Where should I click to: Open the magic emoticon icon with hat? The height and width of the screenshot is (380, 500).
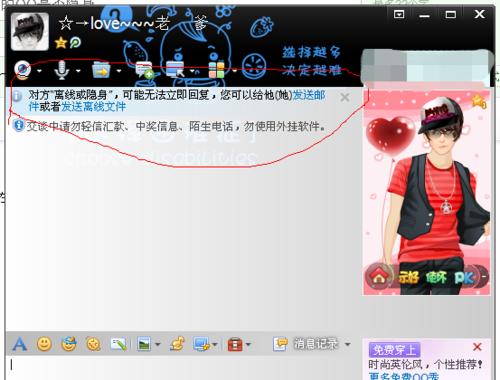(x=69, y=344)
